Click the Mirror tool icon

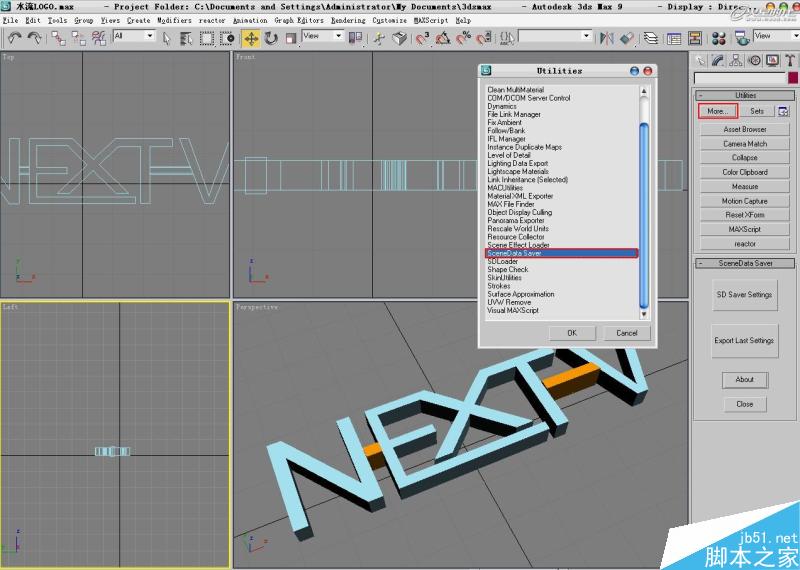(x=607, y=38)
